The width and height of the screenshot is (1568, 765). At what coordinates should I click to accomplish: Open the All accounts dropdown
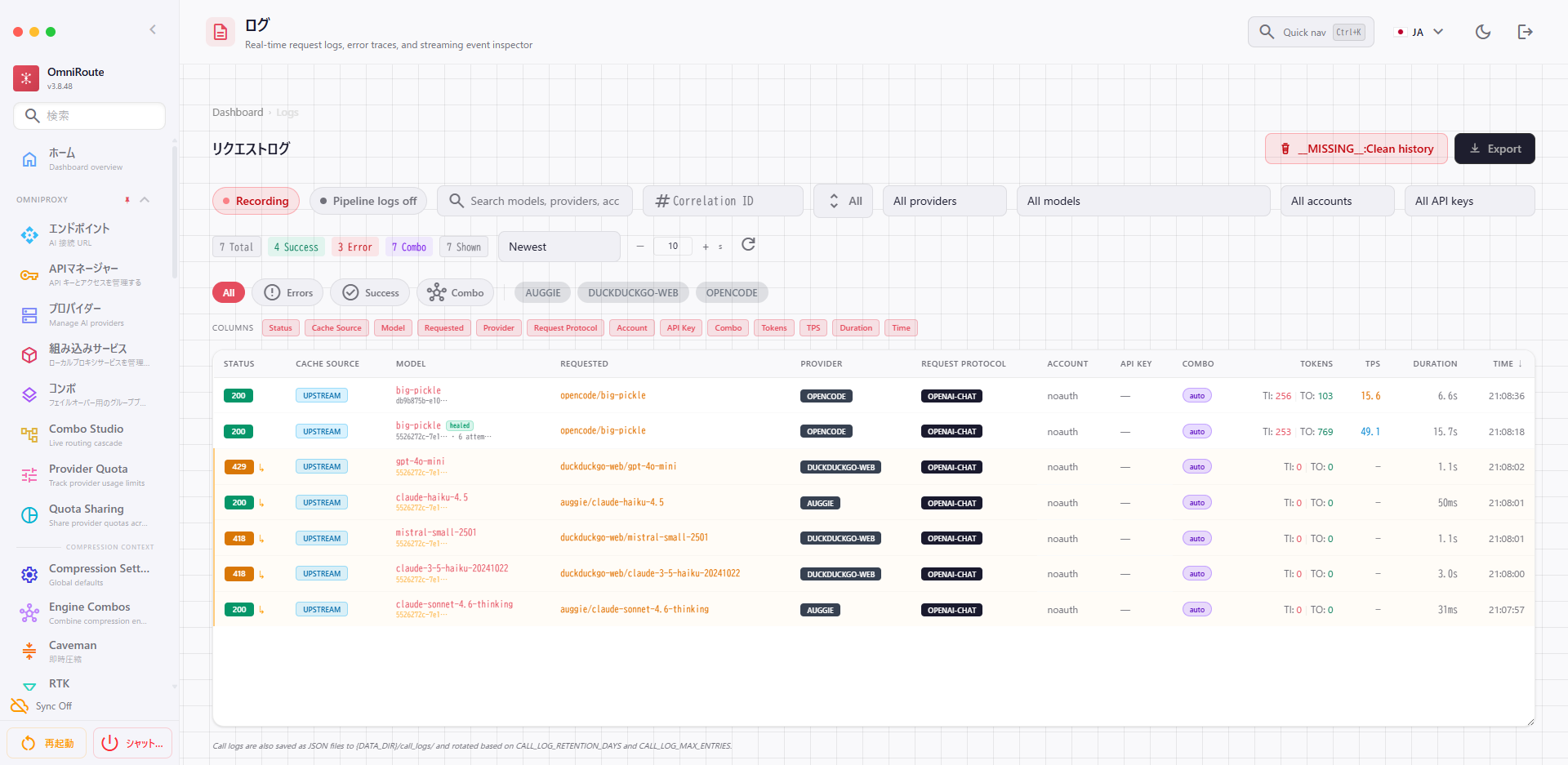pyautogui.click(x=1338, y=201)
